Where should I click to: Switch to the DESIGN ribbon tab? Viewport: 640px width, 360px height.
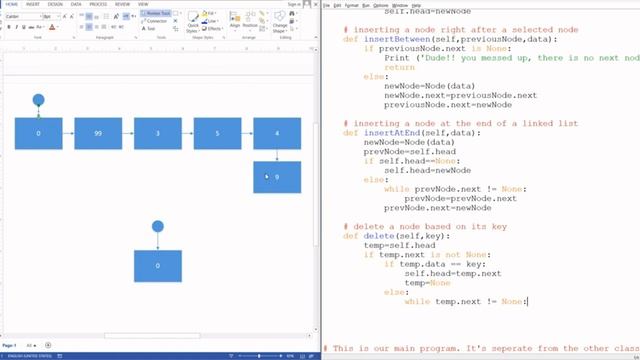click(x=55, y=4)
